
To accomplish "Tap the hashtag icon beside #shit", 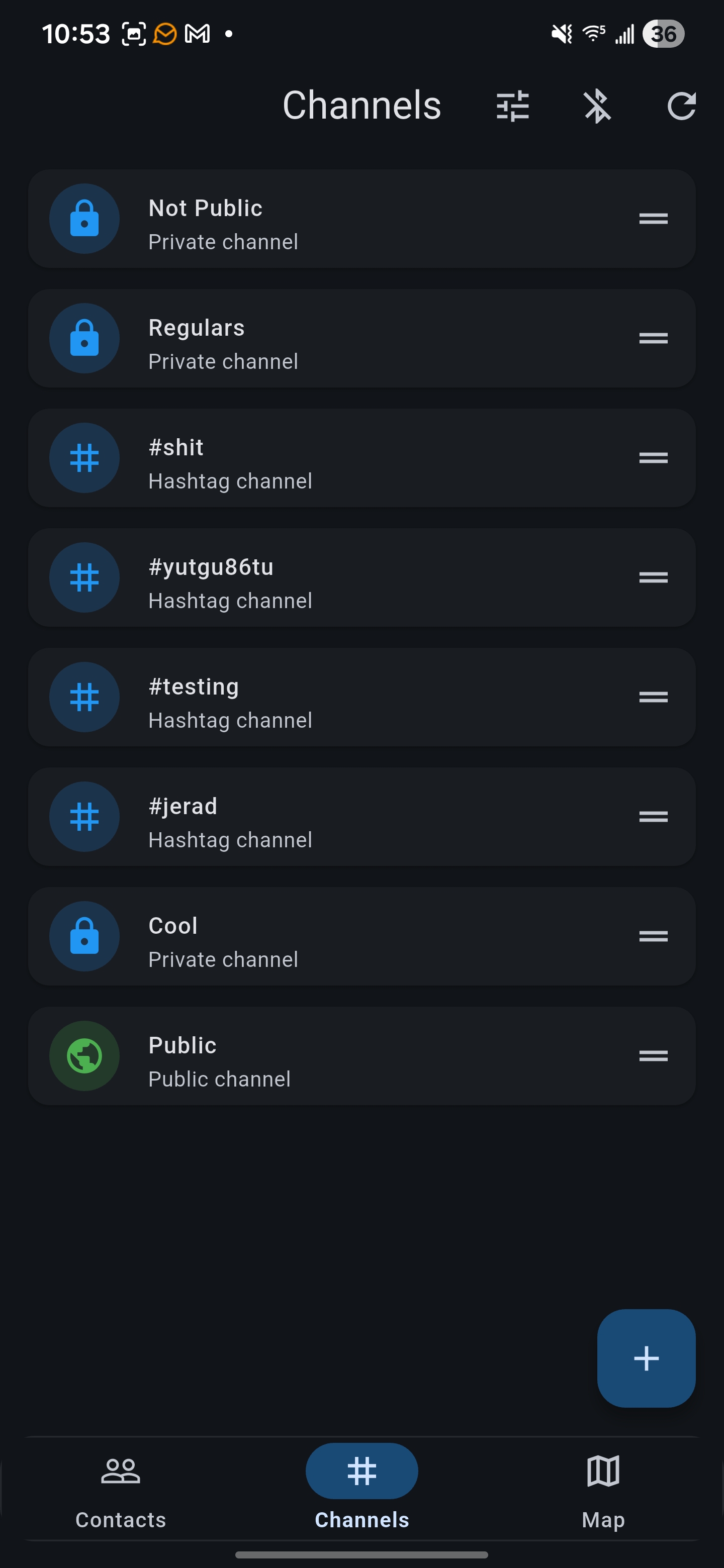I will (84, 458).
